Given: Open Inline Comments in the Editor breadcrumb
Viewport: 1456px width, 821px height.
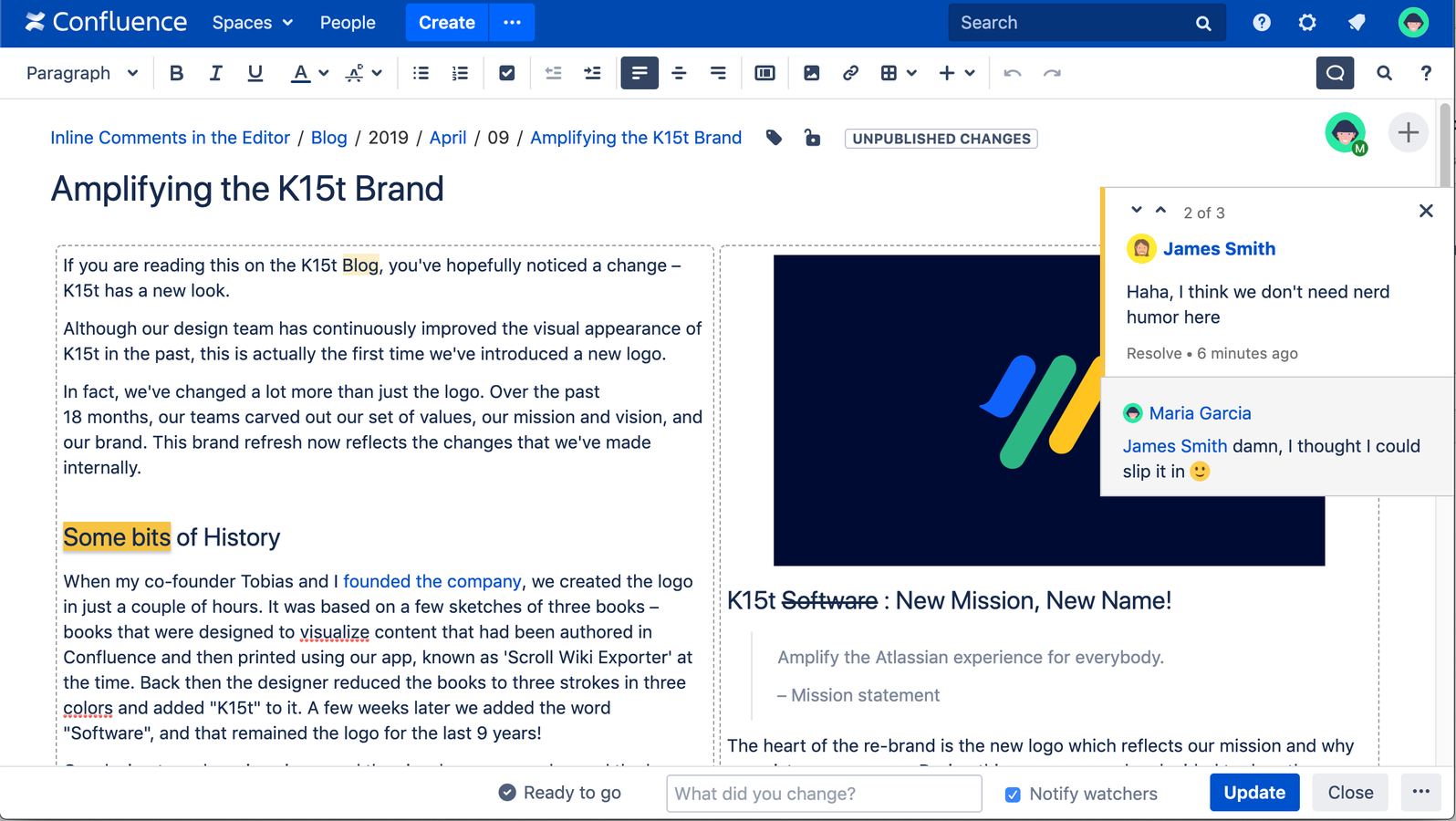Looking at the screenshot, I should tap(170, 138).
